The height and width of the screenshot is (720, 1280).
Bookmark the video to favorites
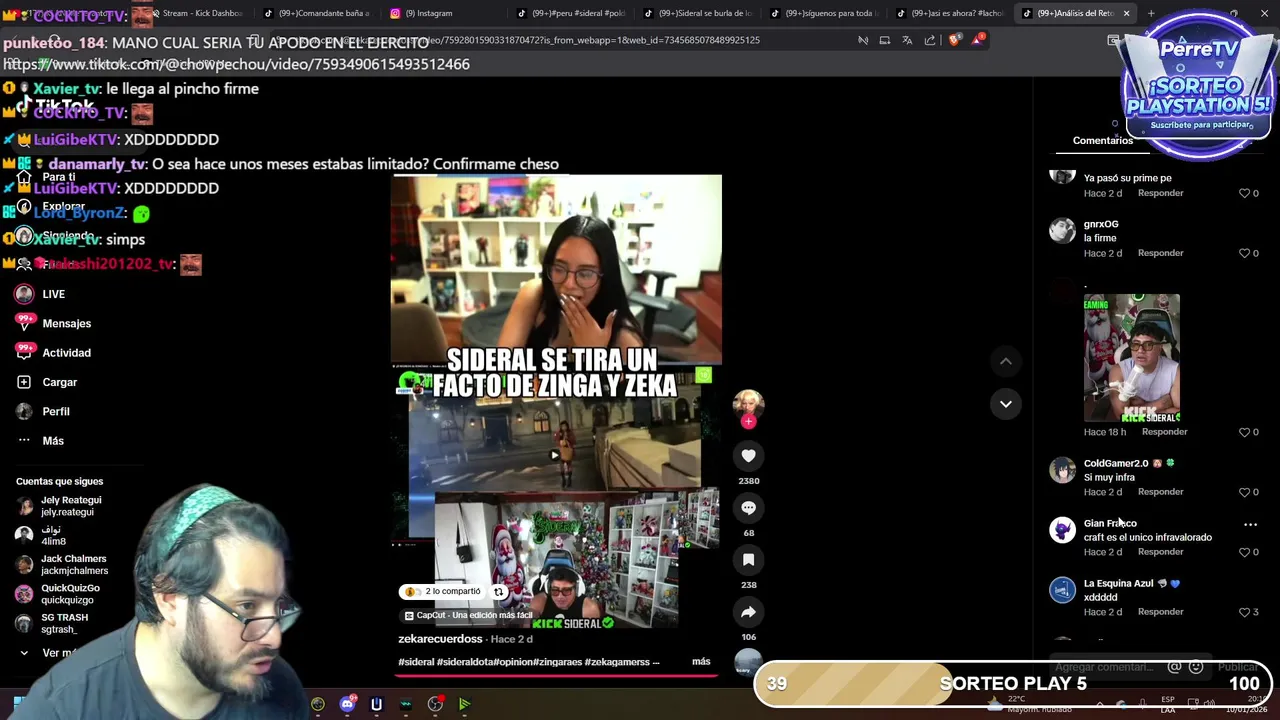click(748, 560)
